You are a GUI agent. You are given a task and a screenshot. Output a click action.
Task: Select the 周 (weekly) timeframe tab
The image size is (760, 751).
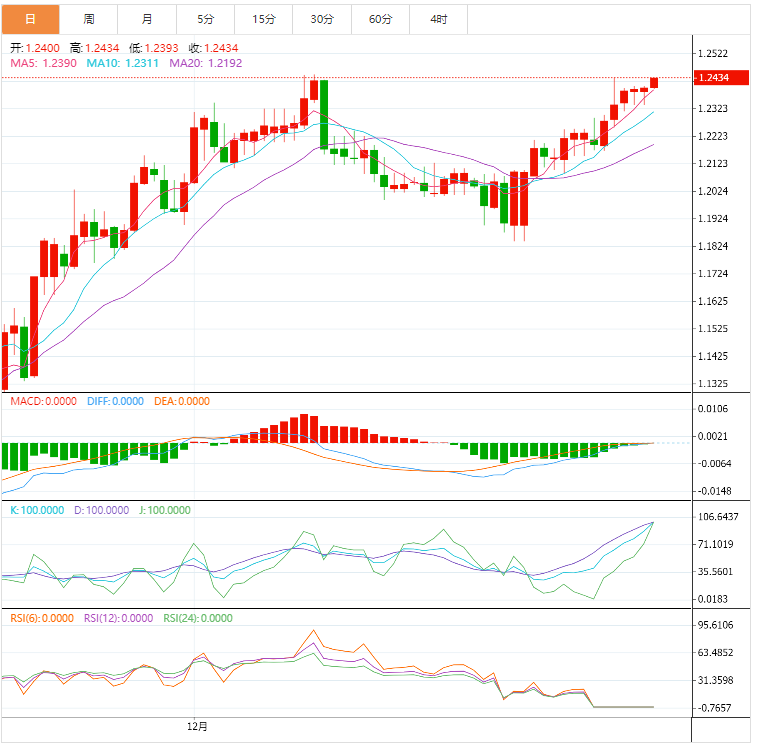coord(89,19)
